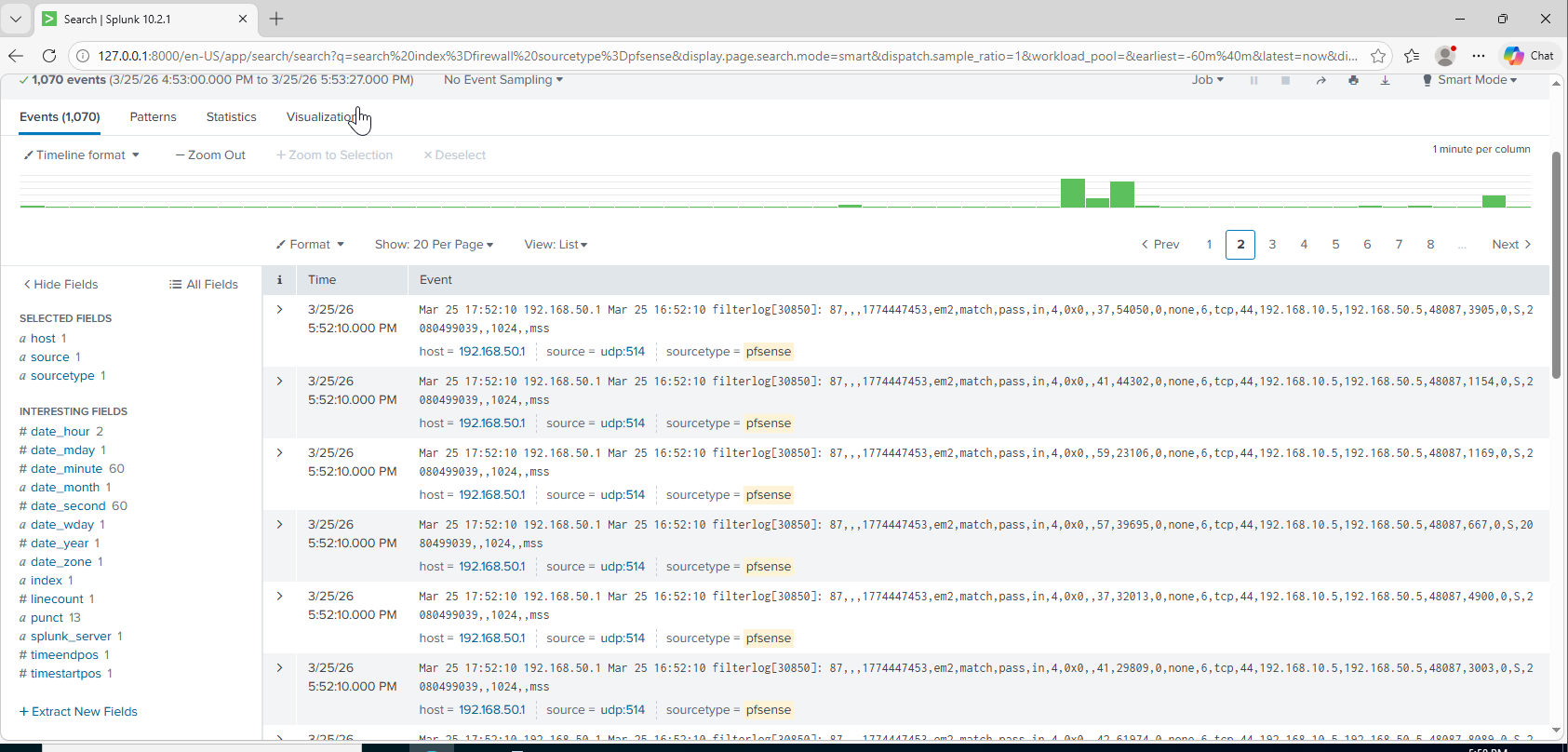
Task: Go to the Prev results page
Action: pos(1160,245)
